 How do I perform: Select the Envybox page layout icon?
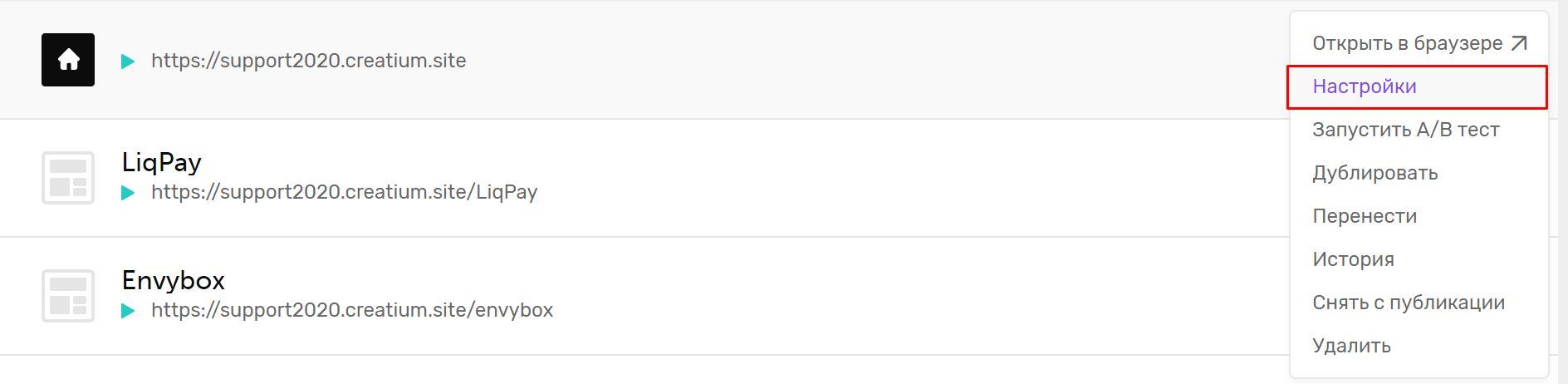coord(68,296)
